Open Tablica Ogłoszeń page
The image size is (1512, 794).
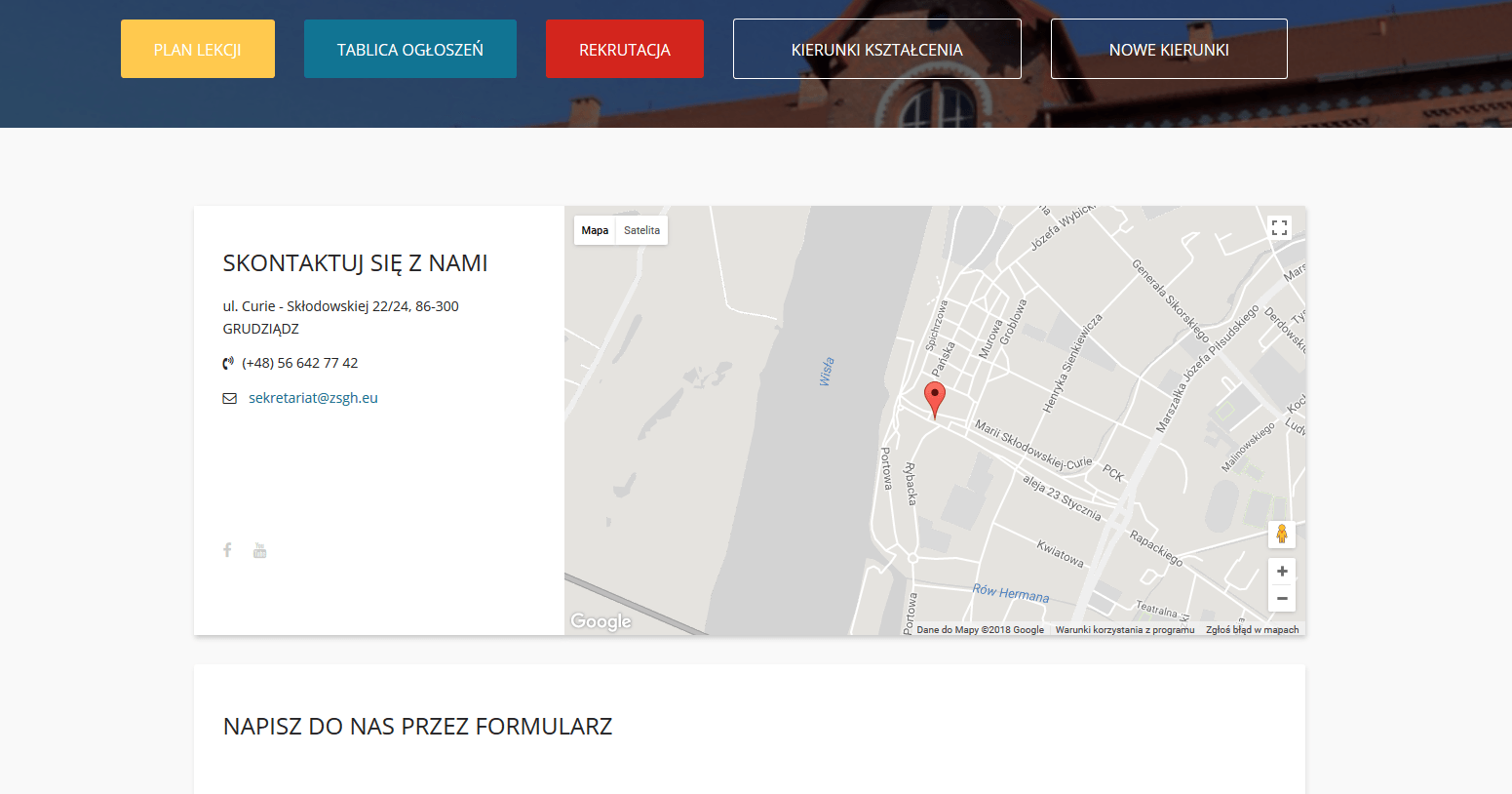coord(410,49)
